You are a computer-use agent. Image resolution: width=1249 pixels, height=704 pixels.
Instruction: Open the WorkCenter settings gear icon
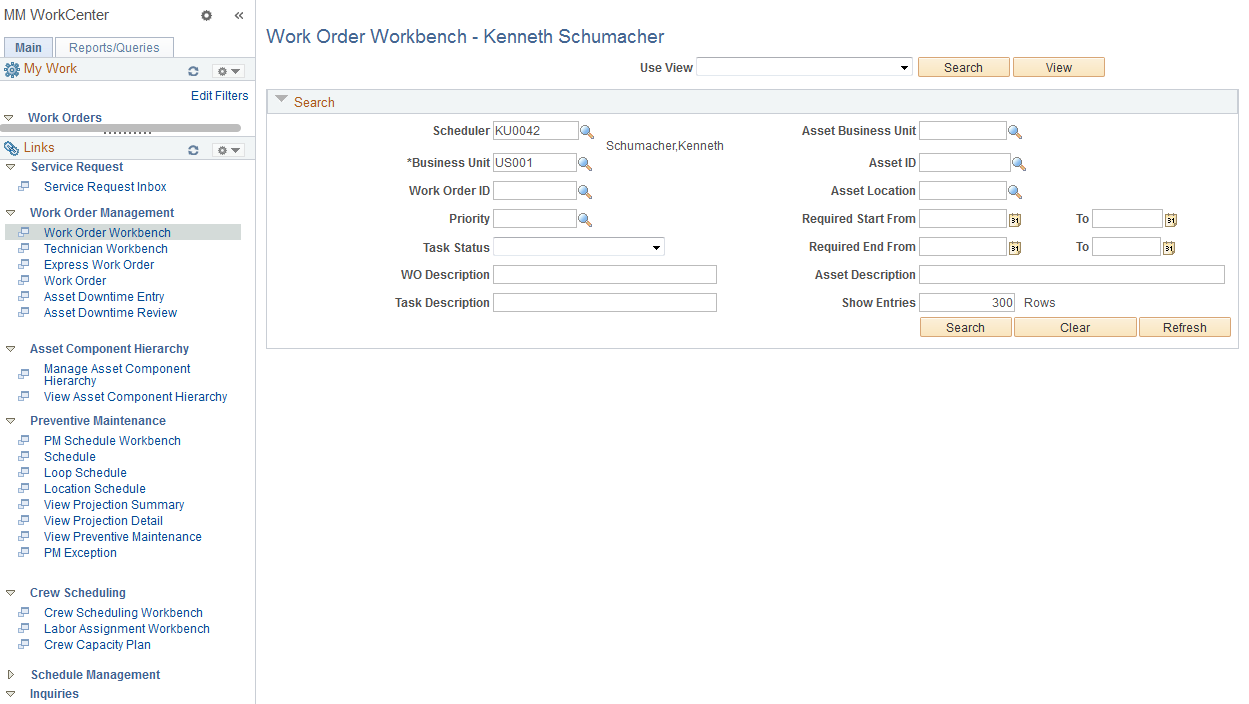point(206,16)
